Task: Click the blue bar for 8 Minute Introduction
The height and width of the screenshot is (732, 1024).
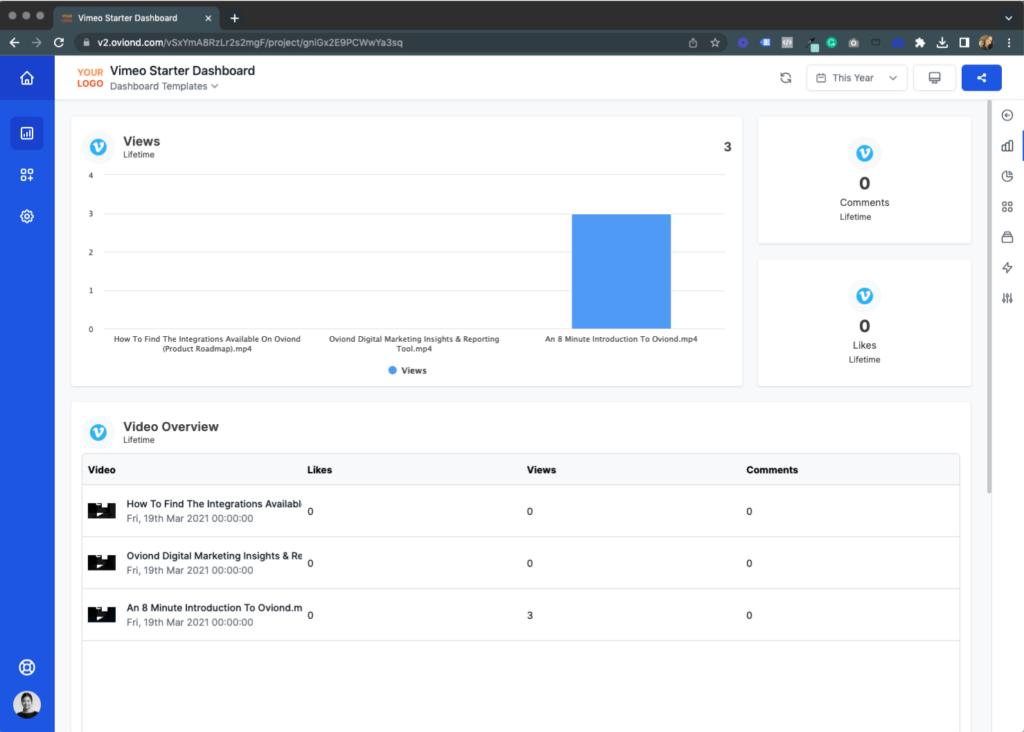Action: 621,271
